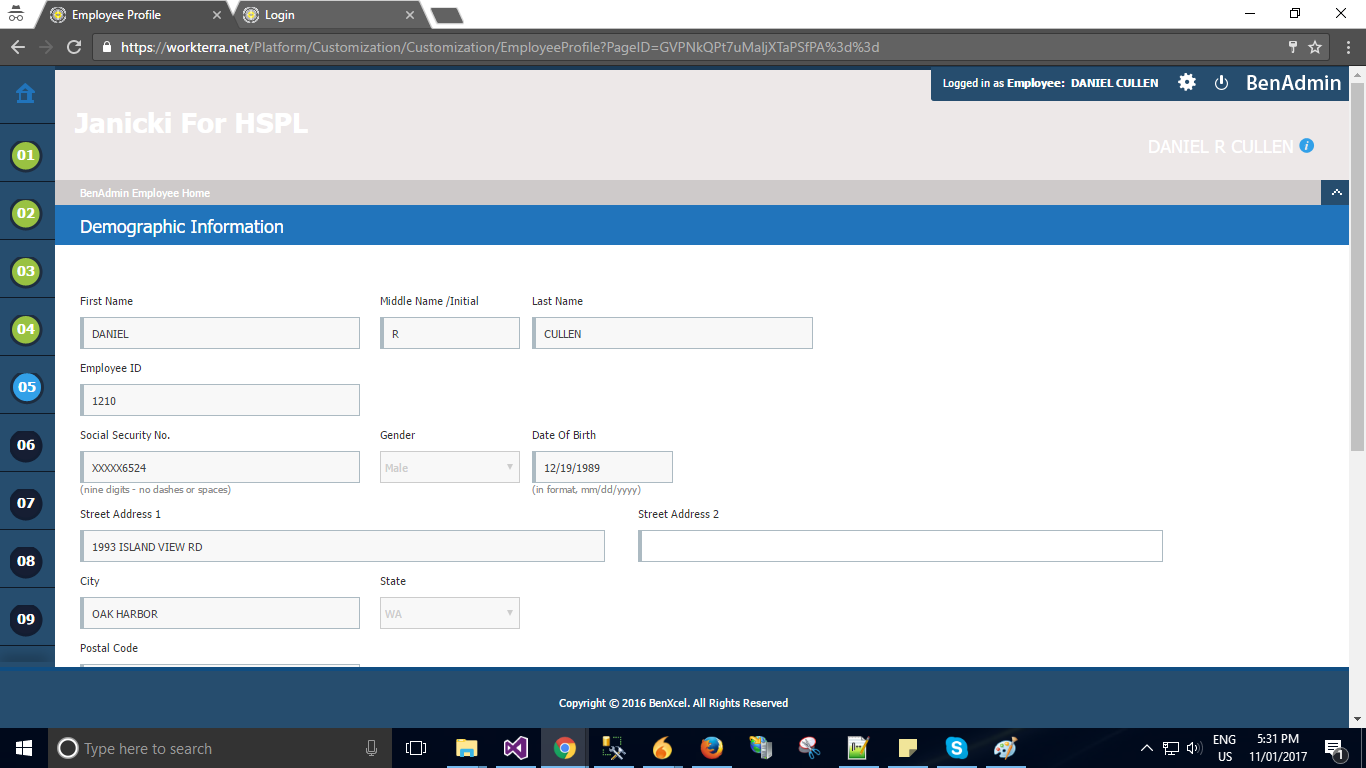
Task: Jump to step 07 in sidebar
Action: pos(26,503)
